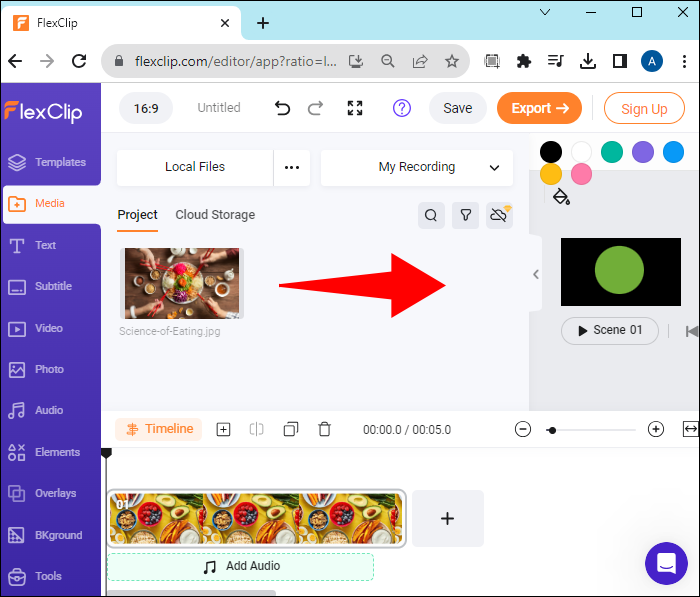Switch to the Cloud Storage tab
The image size is (700, 597).
215,215
